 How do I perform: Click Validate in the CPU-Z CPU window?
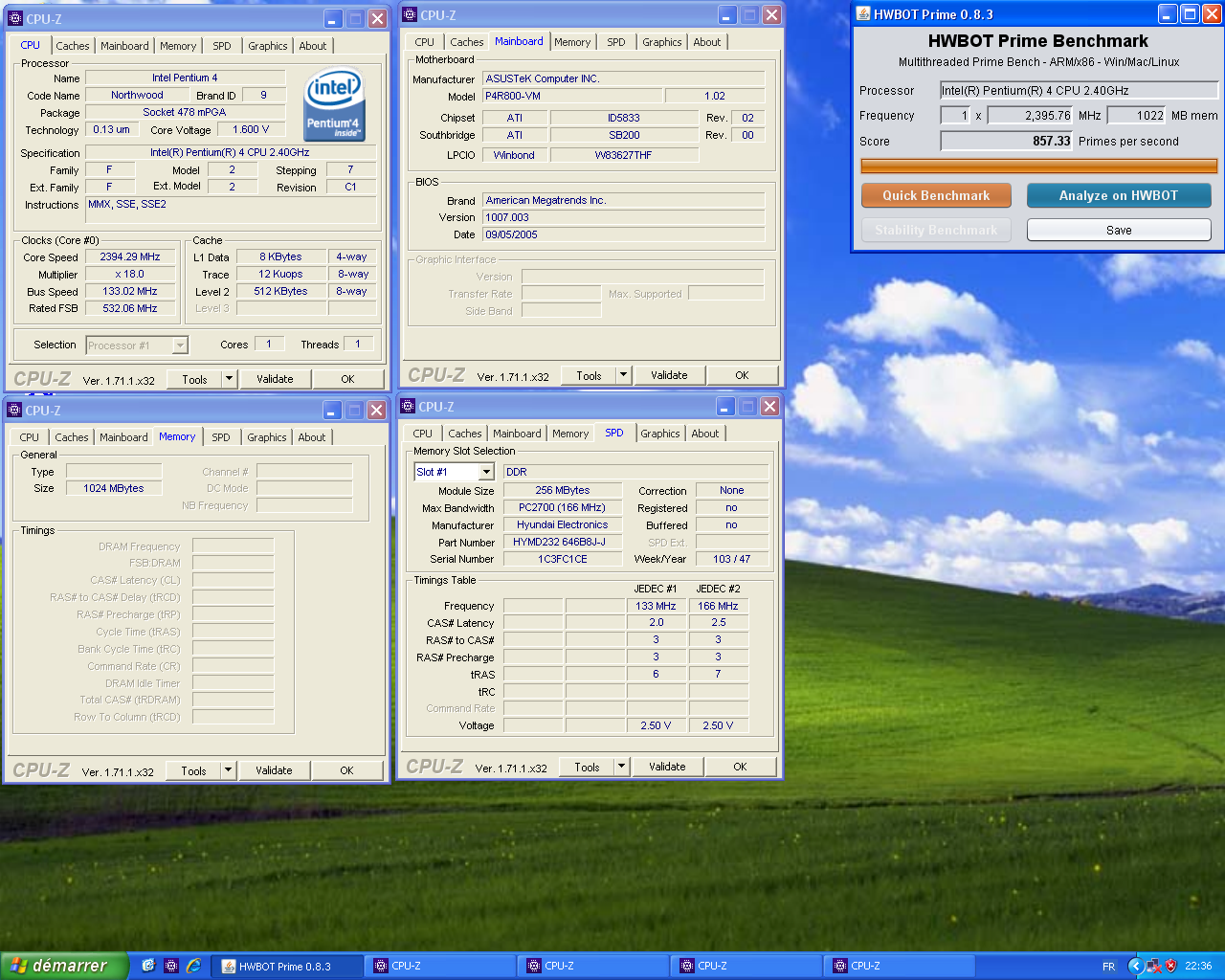coord(275,379)
